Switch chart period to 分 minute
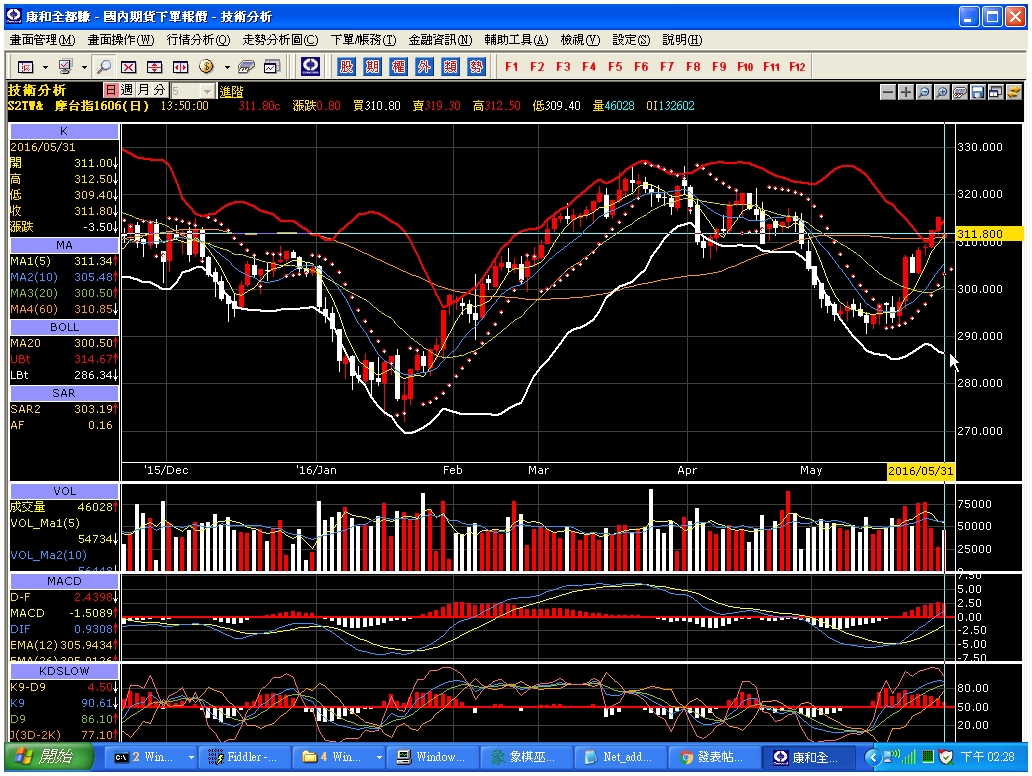Image resolution: width=1032 pixels, height=776 pixels. (x=159, y=90)
